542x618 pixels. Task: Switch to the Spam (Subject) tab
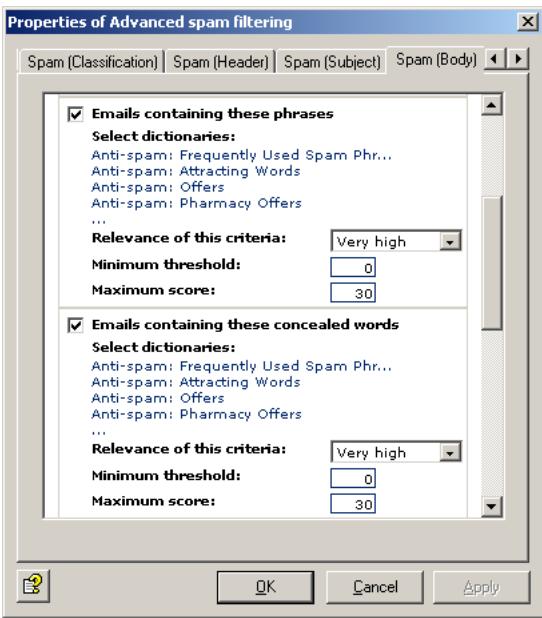click(332, 62)
